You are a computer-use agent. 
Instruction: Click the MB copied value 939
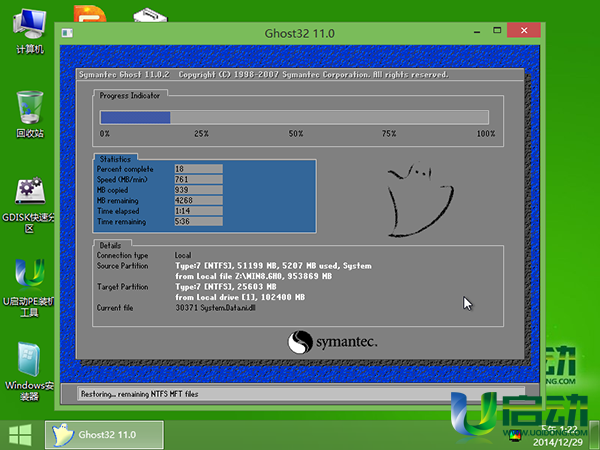click(x=199, y=190)
